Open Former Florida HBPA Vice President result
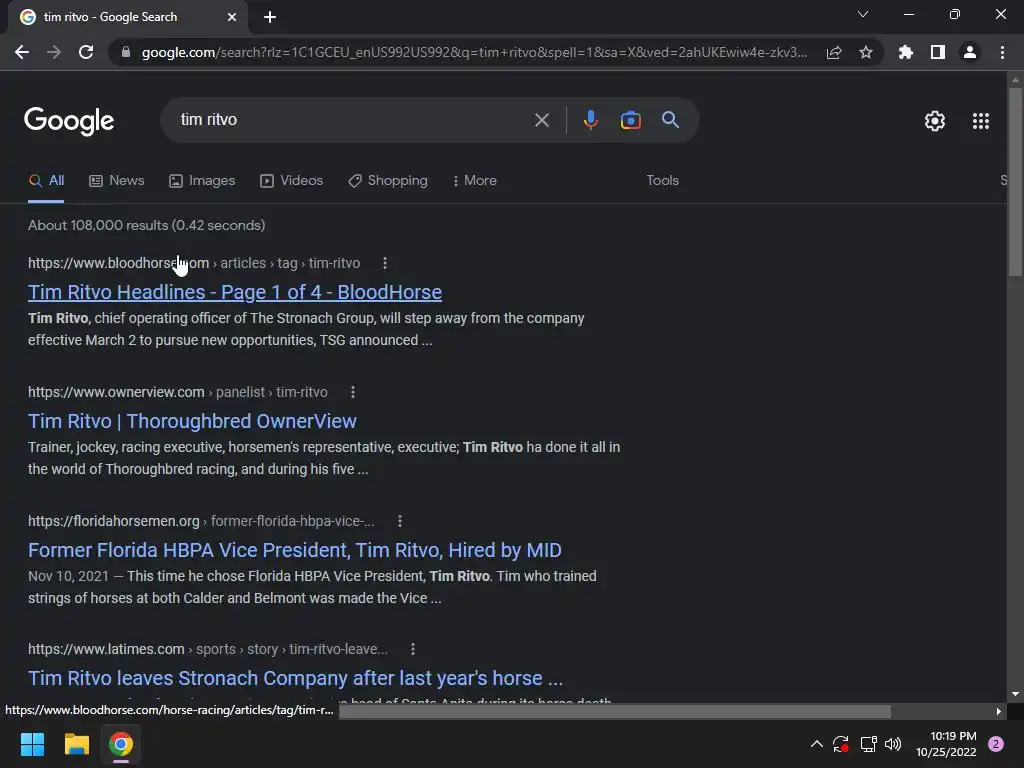 [x=295, y=550]
